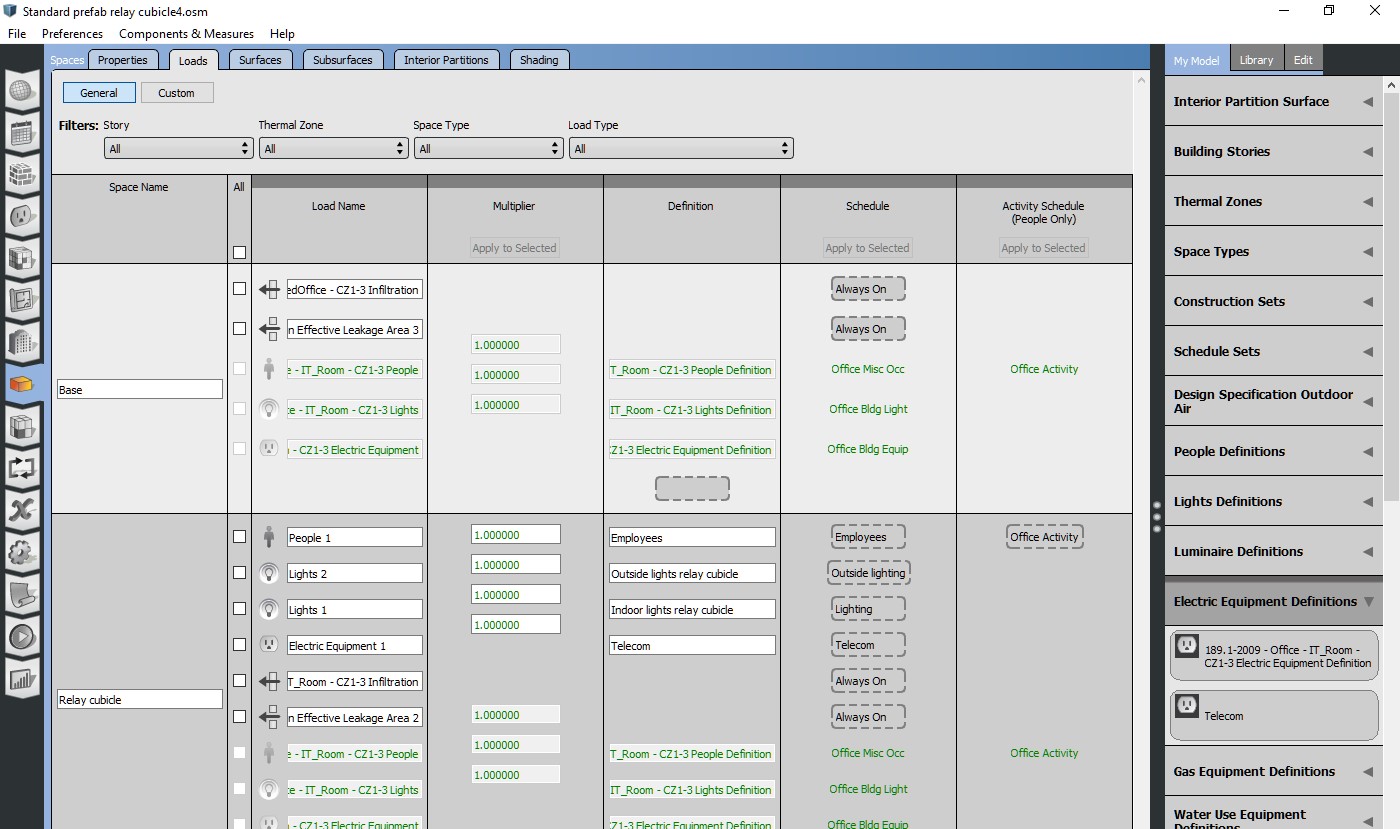Click the outlet icon beside Electric Equipment 1
The width and height of the screenshot is (1400, 829).
269,645
